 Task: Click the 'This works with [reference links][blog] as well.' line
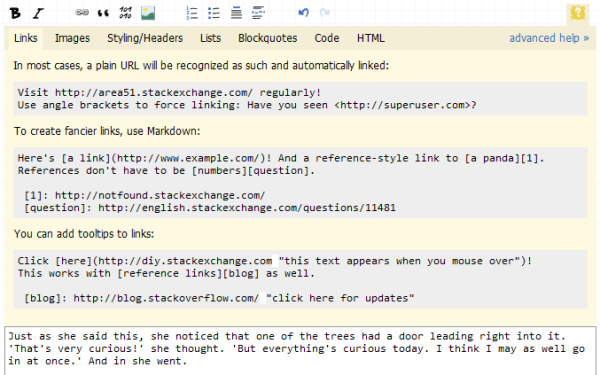point(166,274)
